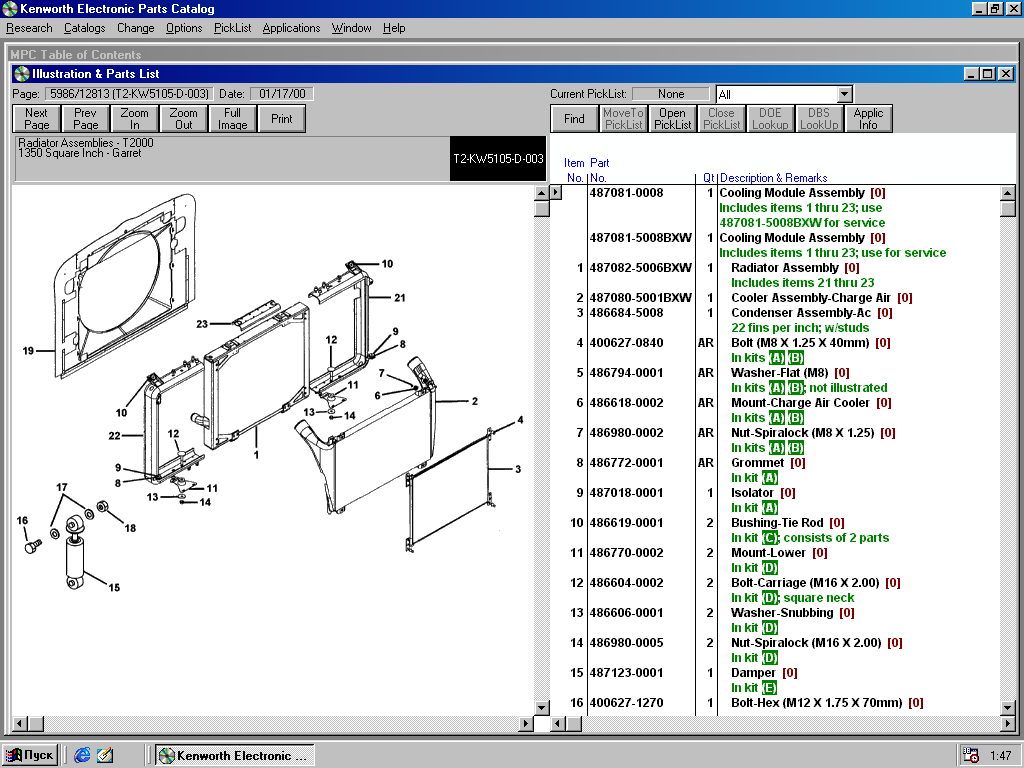
Task: Click the Applic Info button
Action: point(868,119)
